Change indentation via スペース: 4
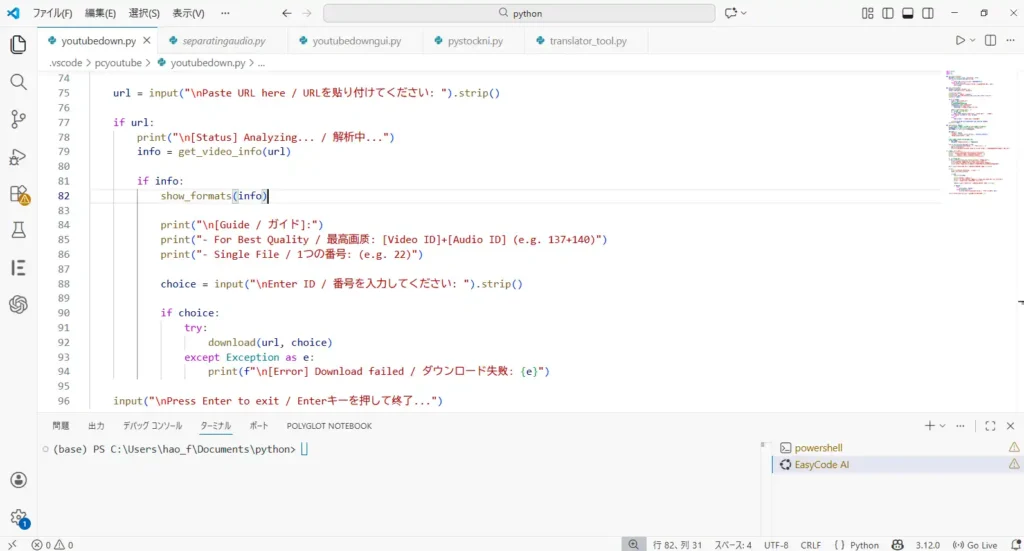Screen dimensions: 1024x551 733,544
